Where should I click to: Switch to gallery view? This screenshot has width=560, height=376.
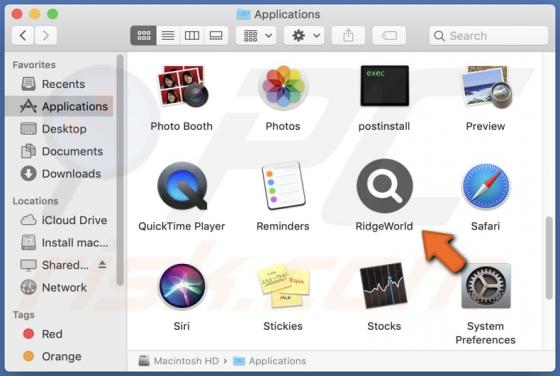point(216,35)
